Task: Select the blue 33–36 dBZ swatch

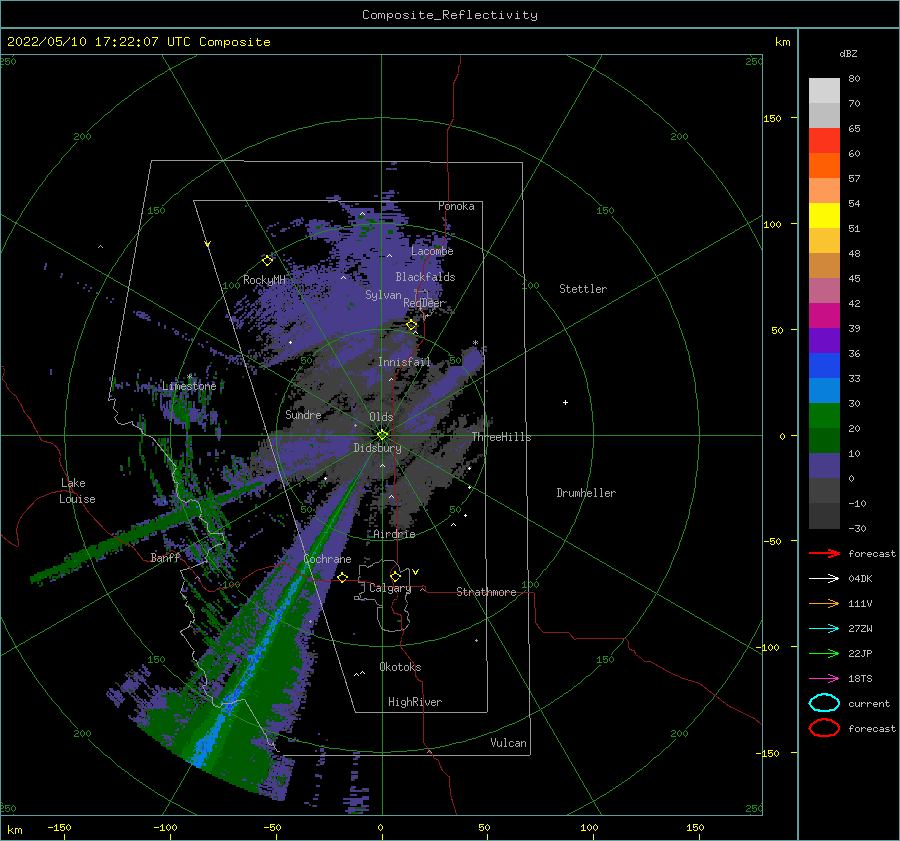Action: point(824,365)
